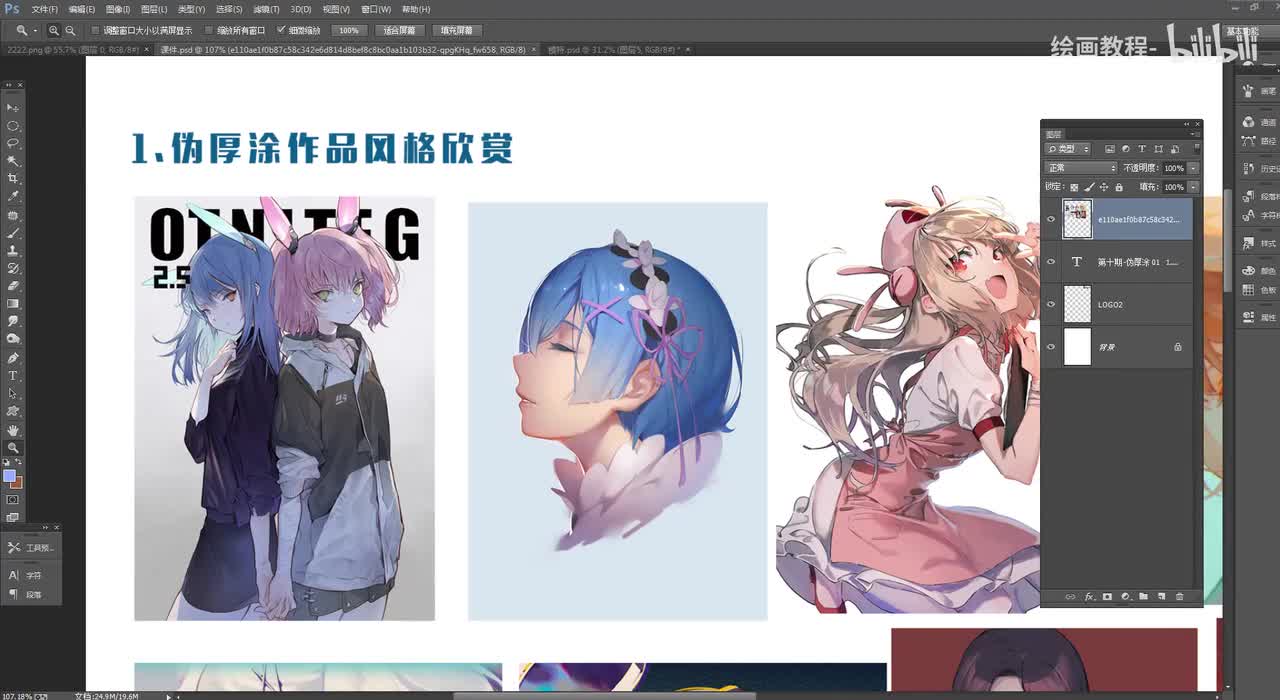Hide the 第十期-伪厚涂 text layer
1280x700 pixels.
pos(1051,262)
